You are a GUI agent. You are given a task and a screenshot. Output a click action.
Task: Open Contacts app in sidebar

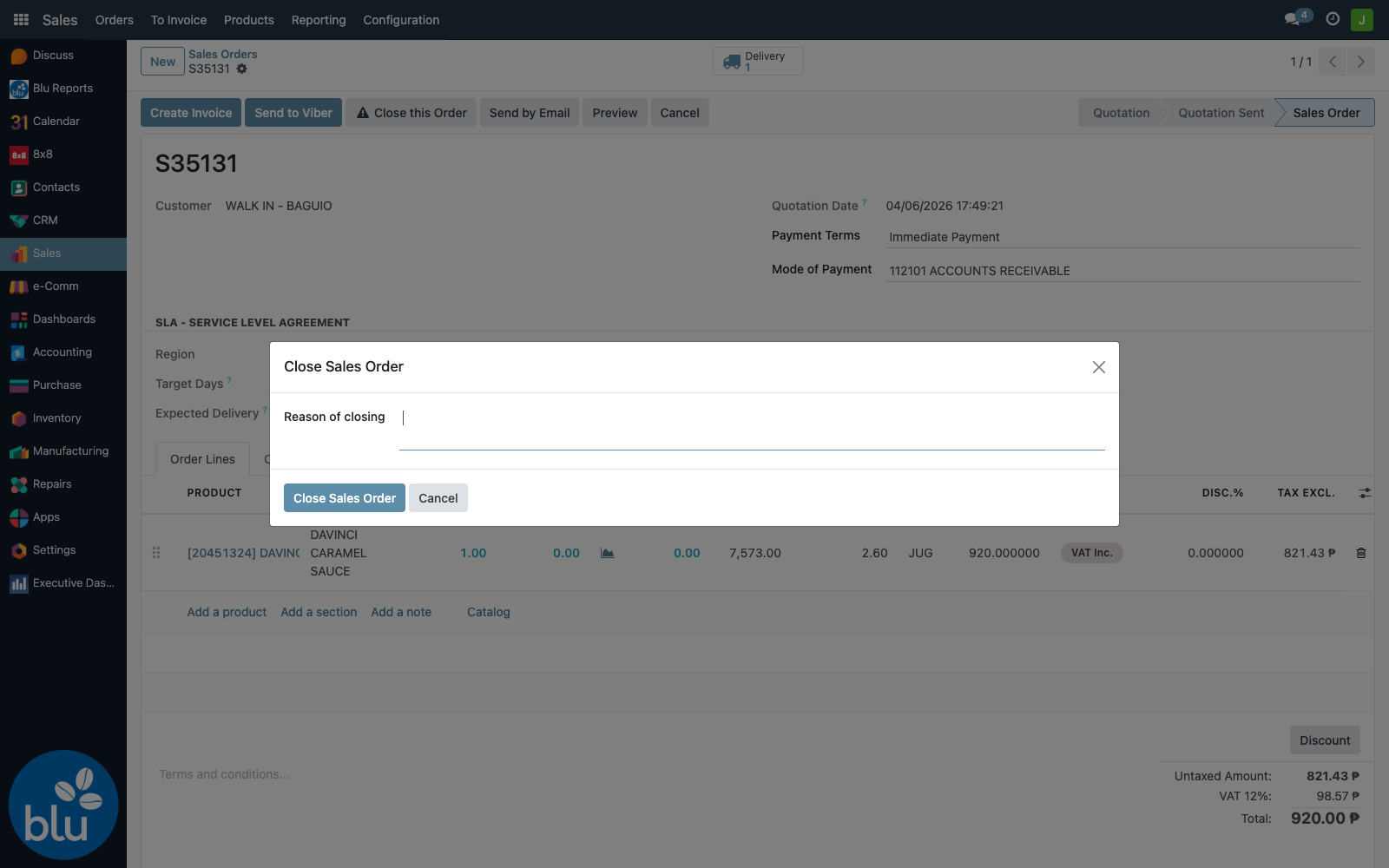pyautogui.click(x=63, y=187)
